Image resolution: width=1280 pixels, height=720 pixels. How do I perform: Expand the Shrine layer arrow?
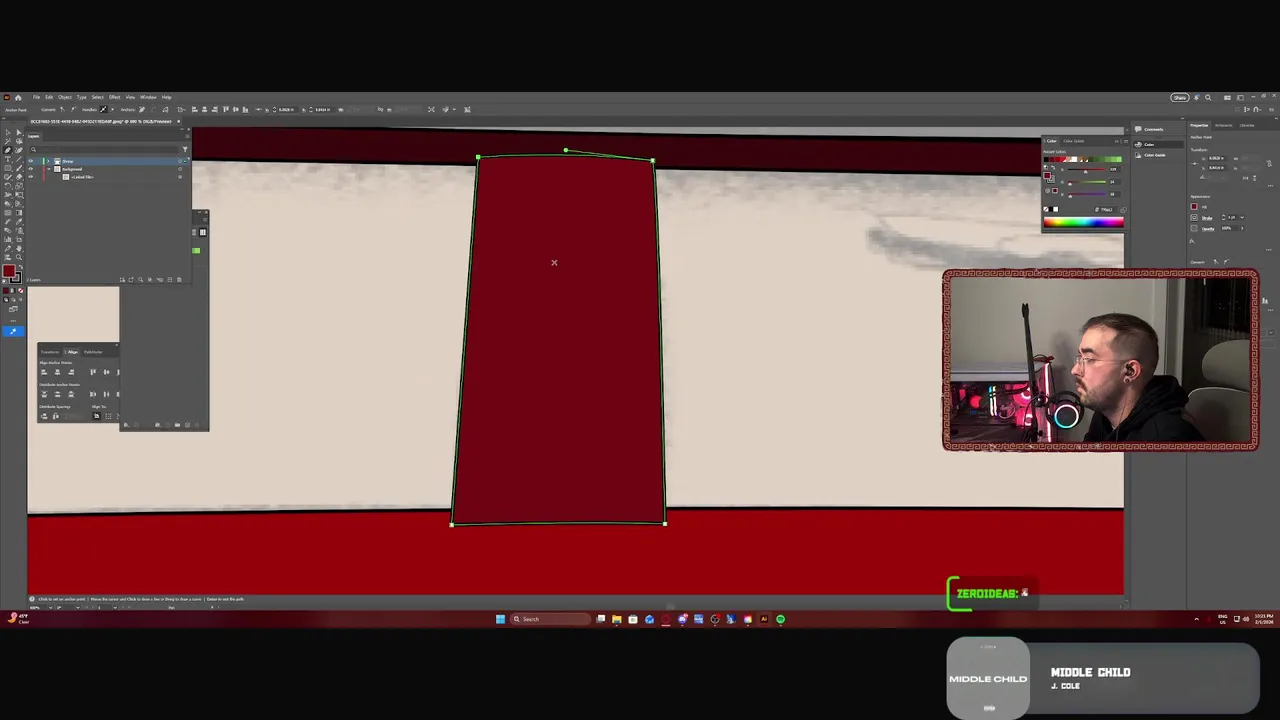[x=48, y=161]
